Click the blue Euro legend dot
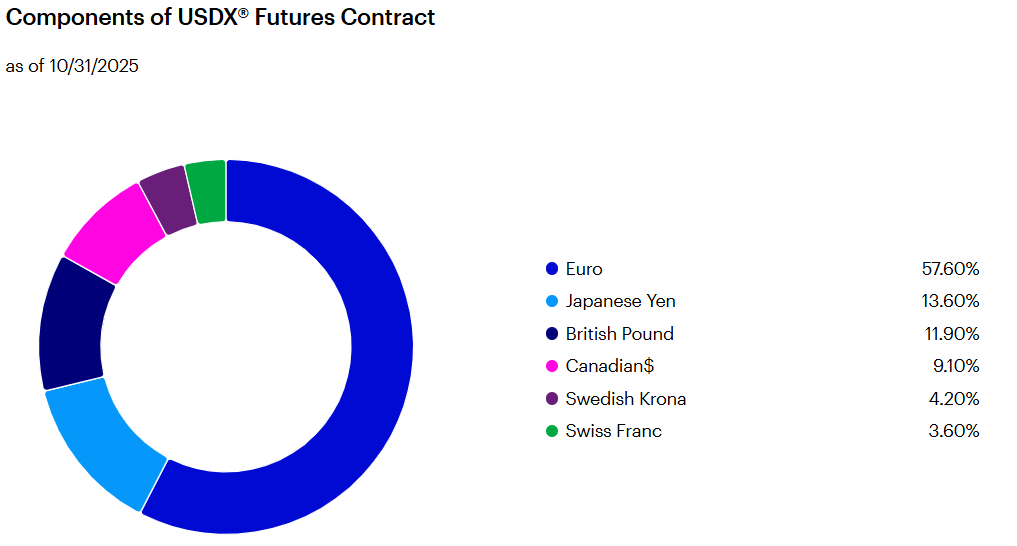This screenshot has width=1017, height=546. click(x=551, y=269)
